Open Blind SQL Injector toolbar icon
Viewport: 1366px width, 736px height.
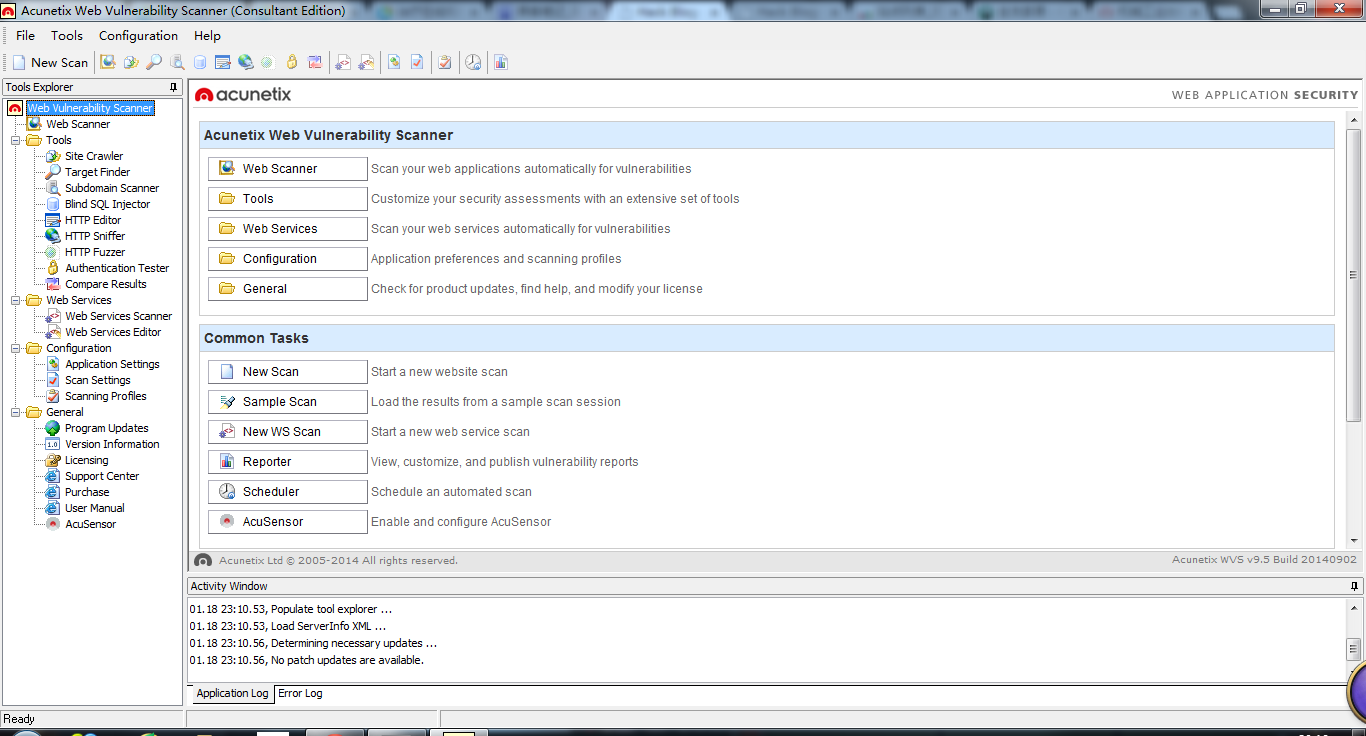[200, 62]
